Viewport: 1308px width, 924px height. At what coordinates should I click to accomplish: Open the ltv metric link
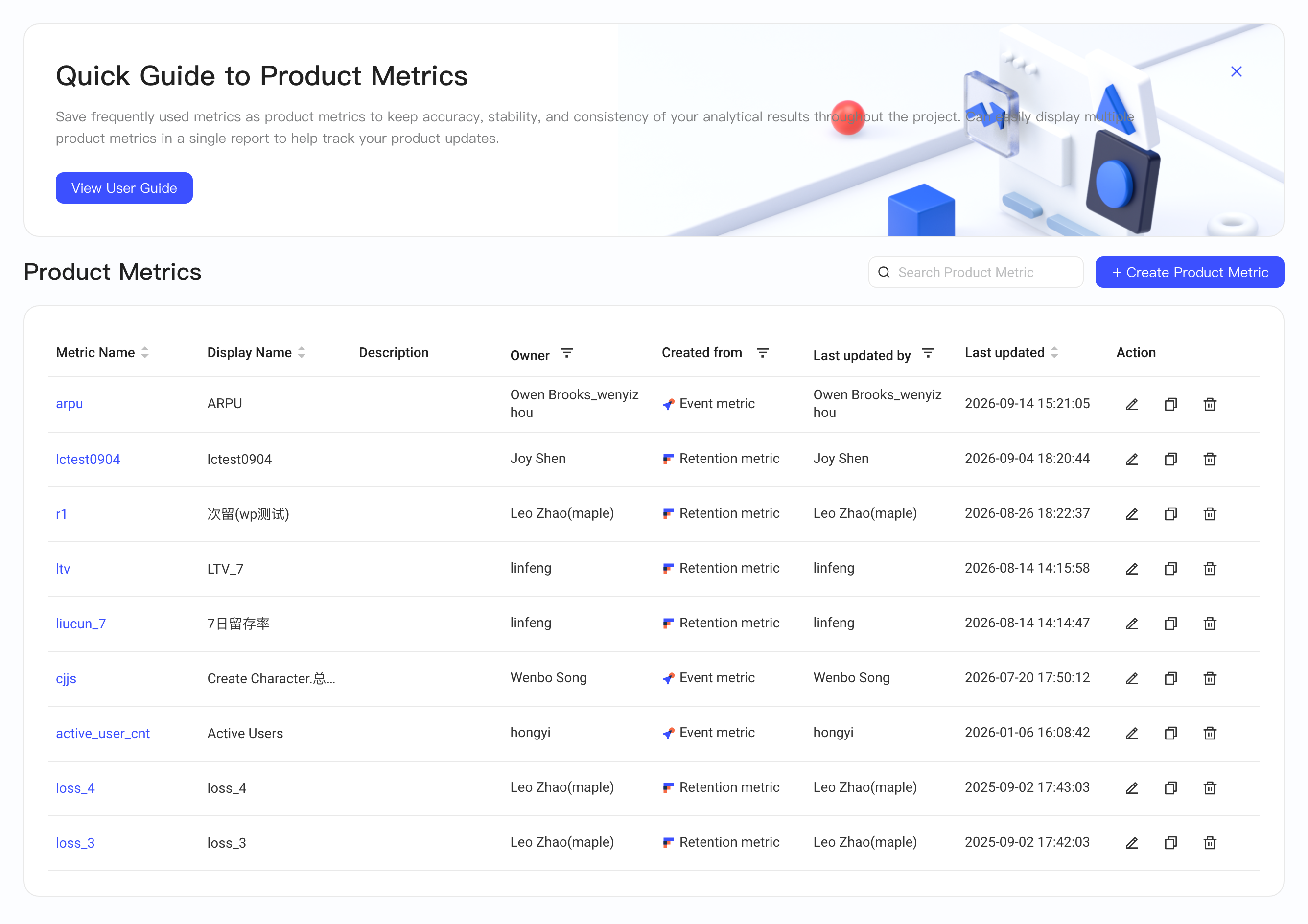coord(63,569)
